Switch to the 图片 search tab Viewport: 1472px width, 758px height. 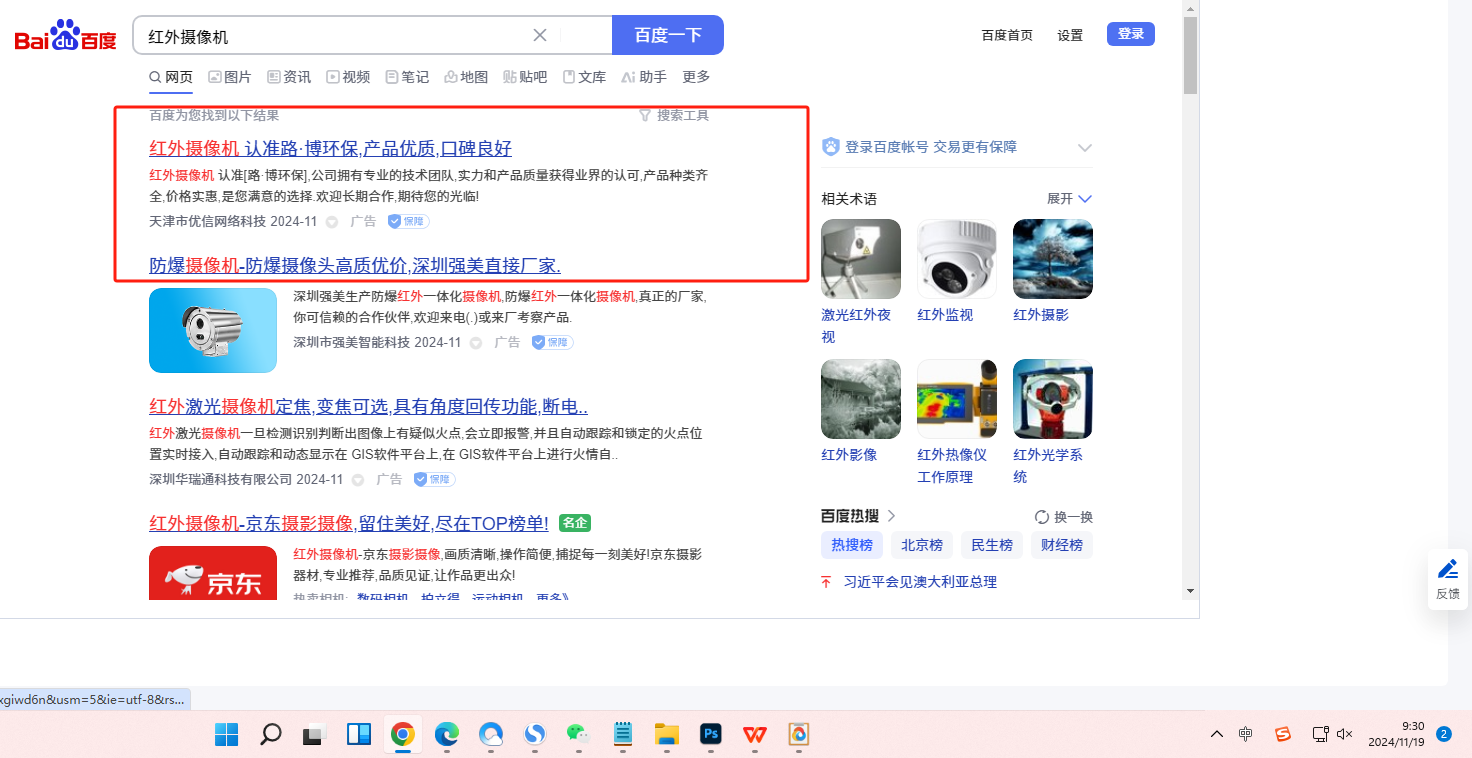pos(230,77)
